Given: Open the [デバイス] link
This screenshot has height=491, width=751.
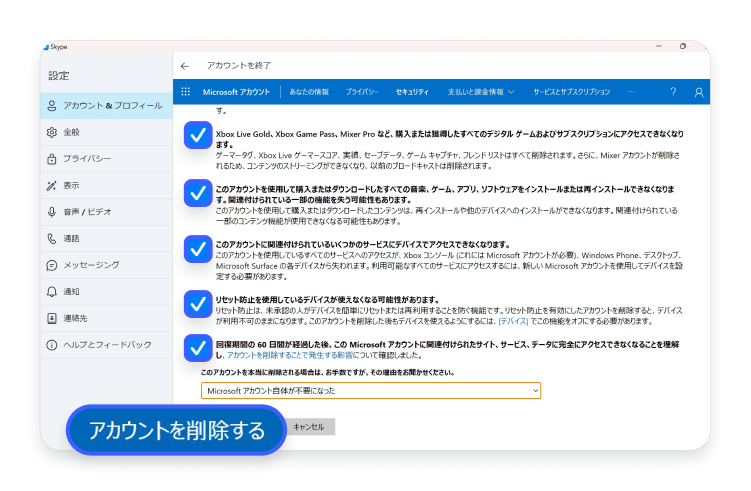Looking at the screenshot, I should point(513,321).
